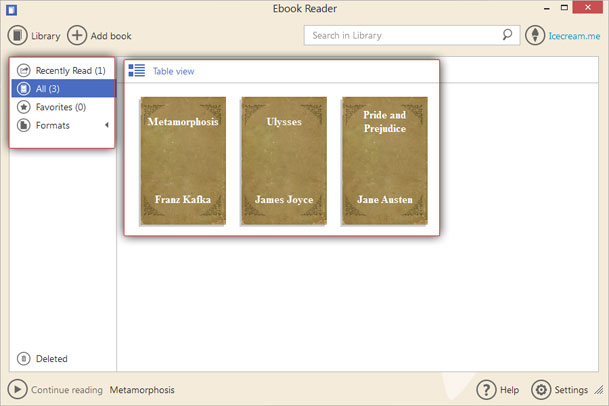Viewport: 609px width, 406px height.
Task: Open the Pride and Prejudice book cover
Action: [385, 161]
